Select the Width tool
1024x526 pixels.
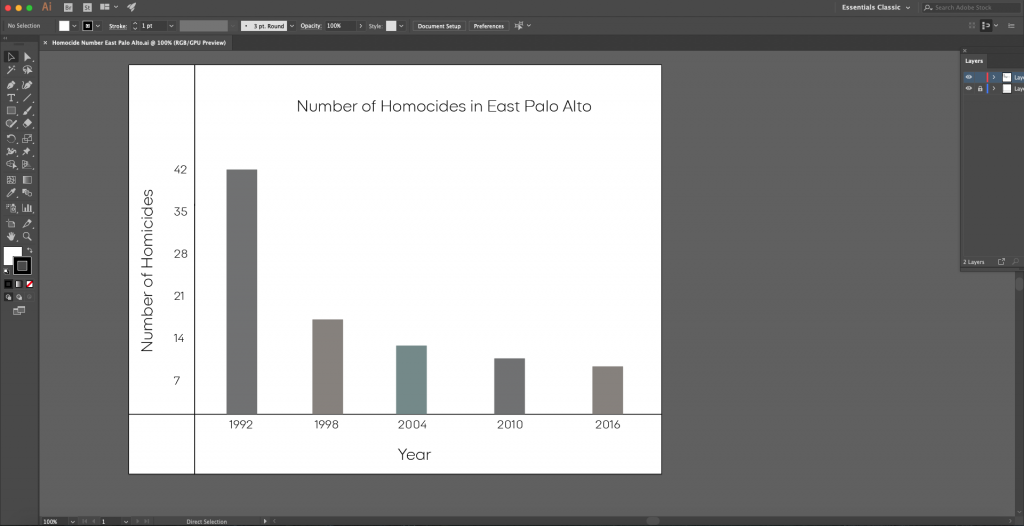pos(11,152)
